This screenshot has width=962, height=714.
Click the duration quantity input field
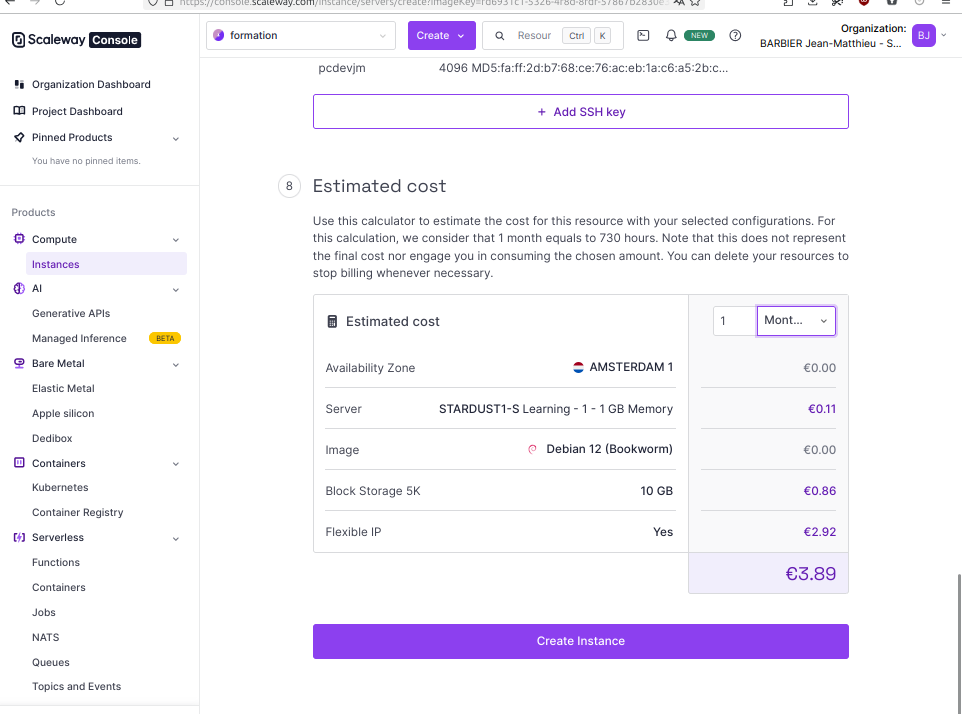click(734, 321)
